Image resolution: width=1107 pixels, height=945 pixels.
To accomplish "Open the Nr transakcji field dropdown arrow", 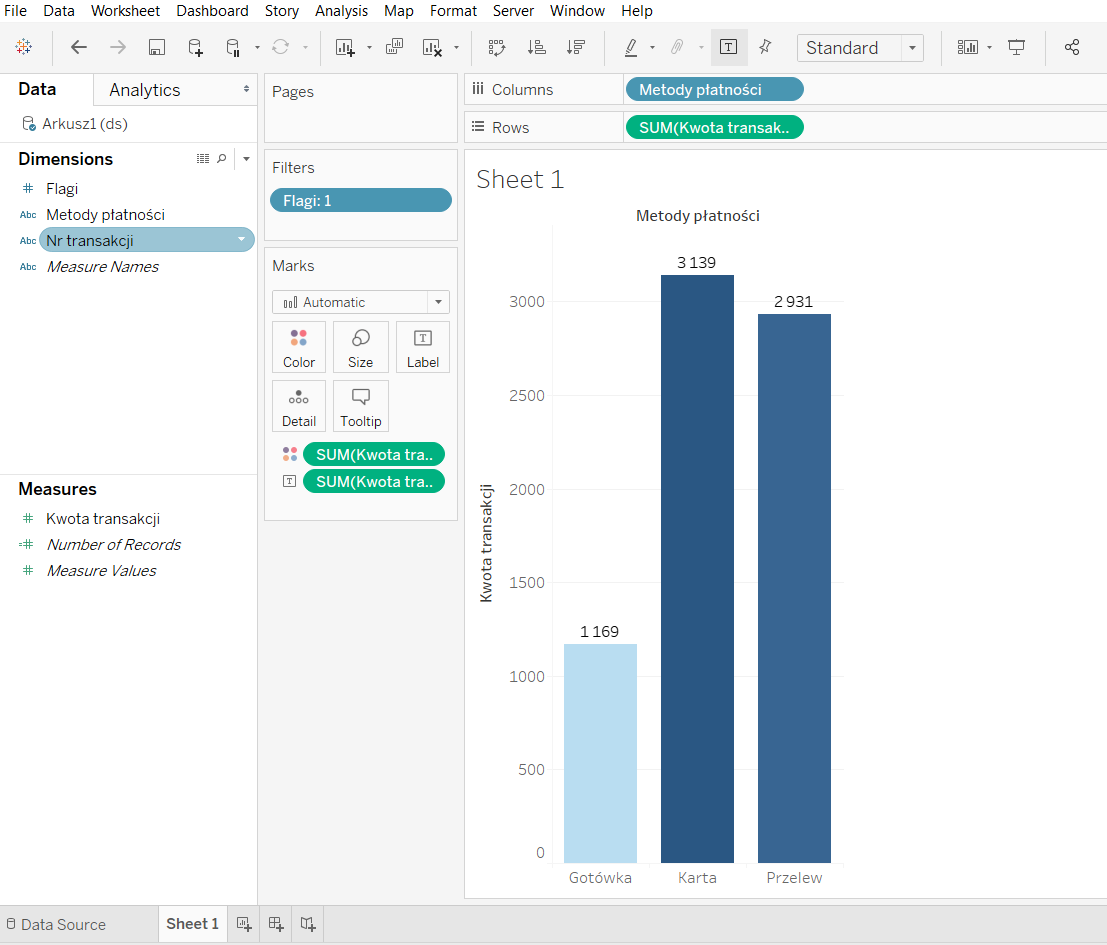I will (x=241, y=240).
